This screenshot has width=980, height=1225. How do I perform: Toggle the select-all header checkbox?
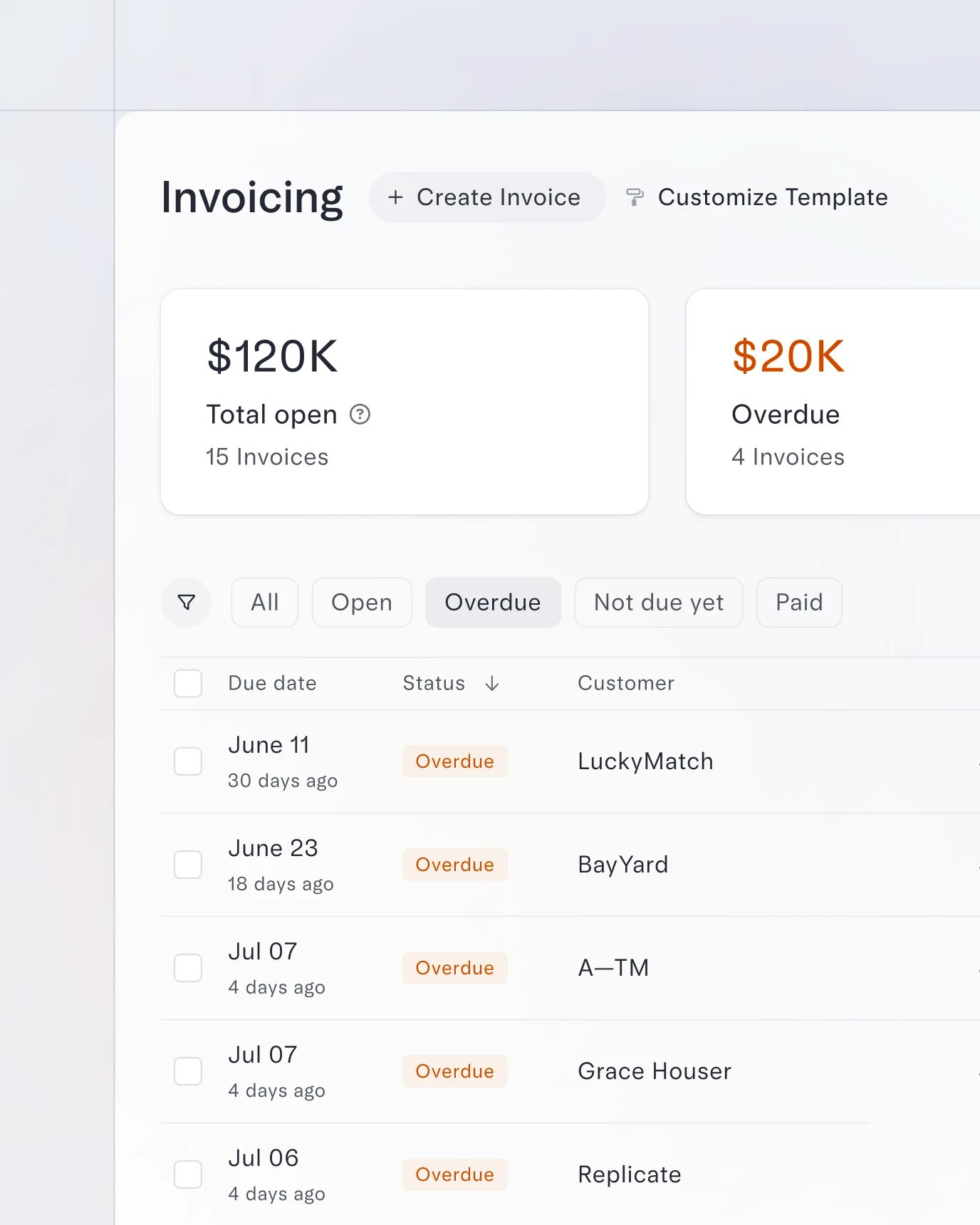tap(188, 684)
